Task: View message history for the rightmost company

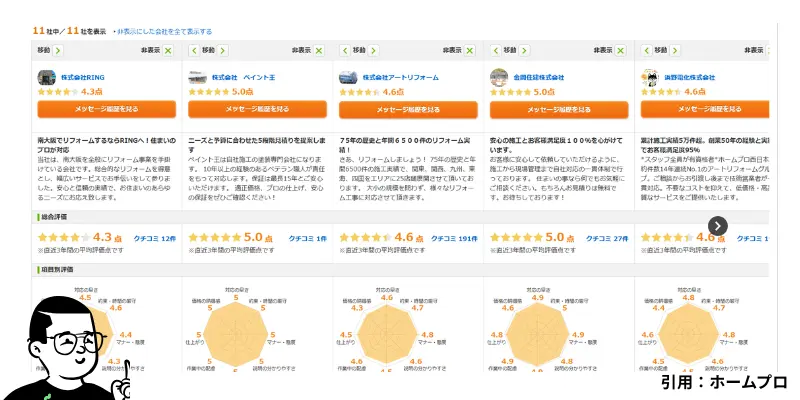Action: 705,109
